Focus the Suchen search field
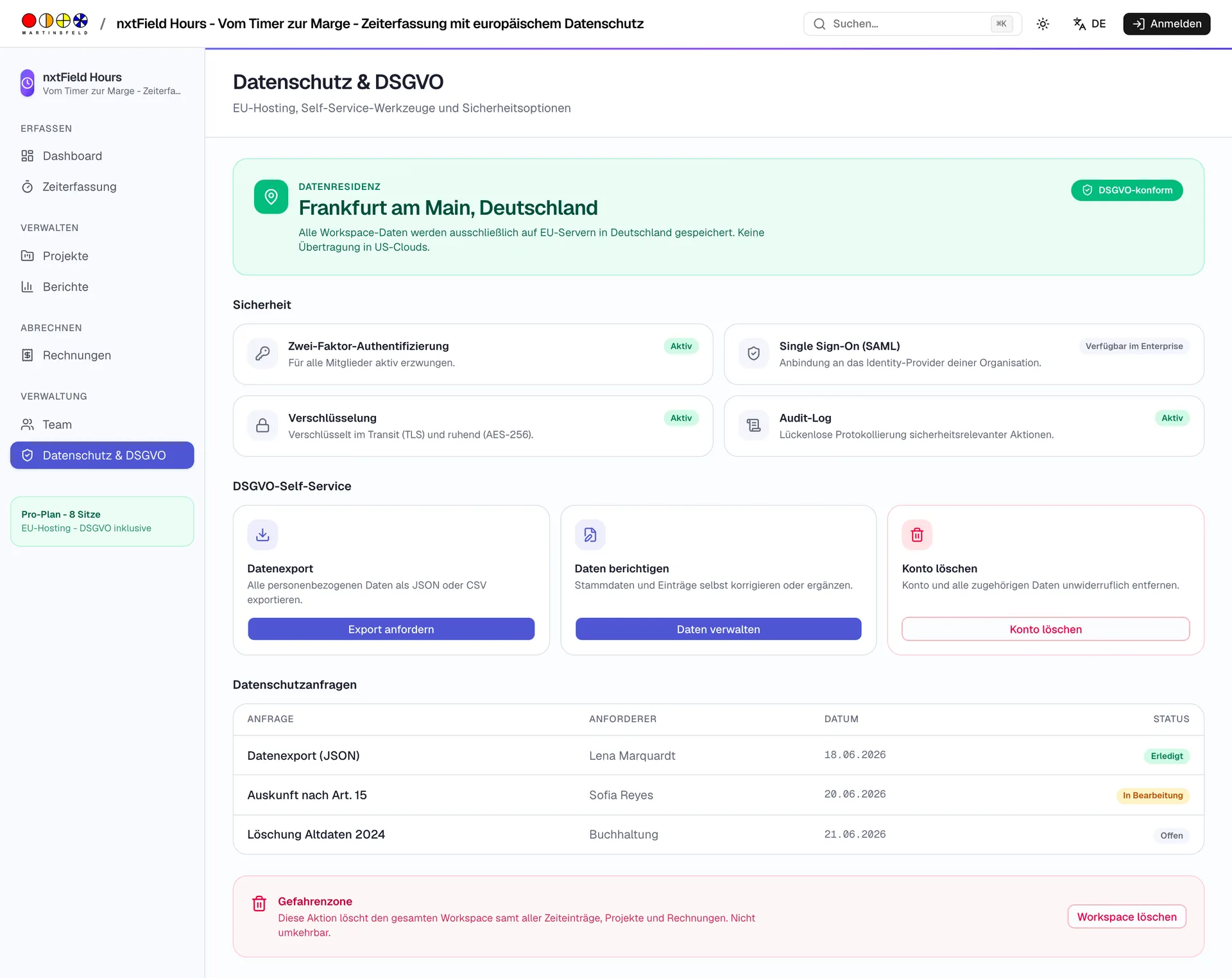 coord(912,24)
